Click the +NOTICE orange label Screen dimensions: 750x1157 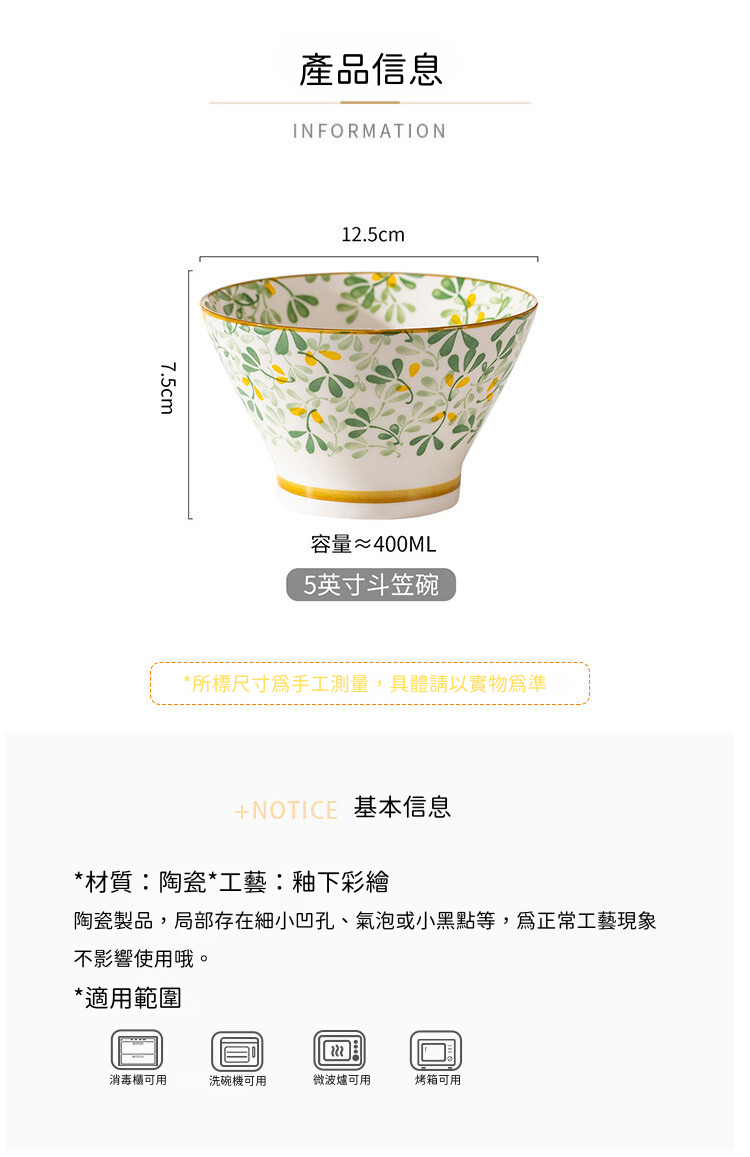coord(286,810)
